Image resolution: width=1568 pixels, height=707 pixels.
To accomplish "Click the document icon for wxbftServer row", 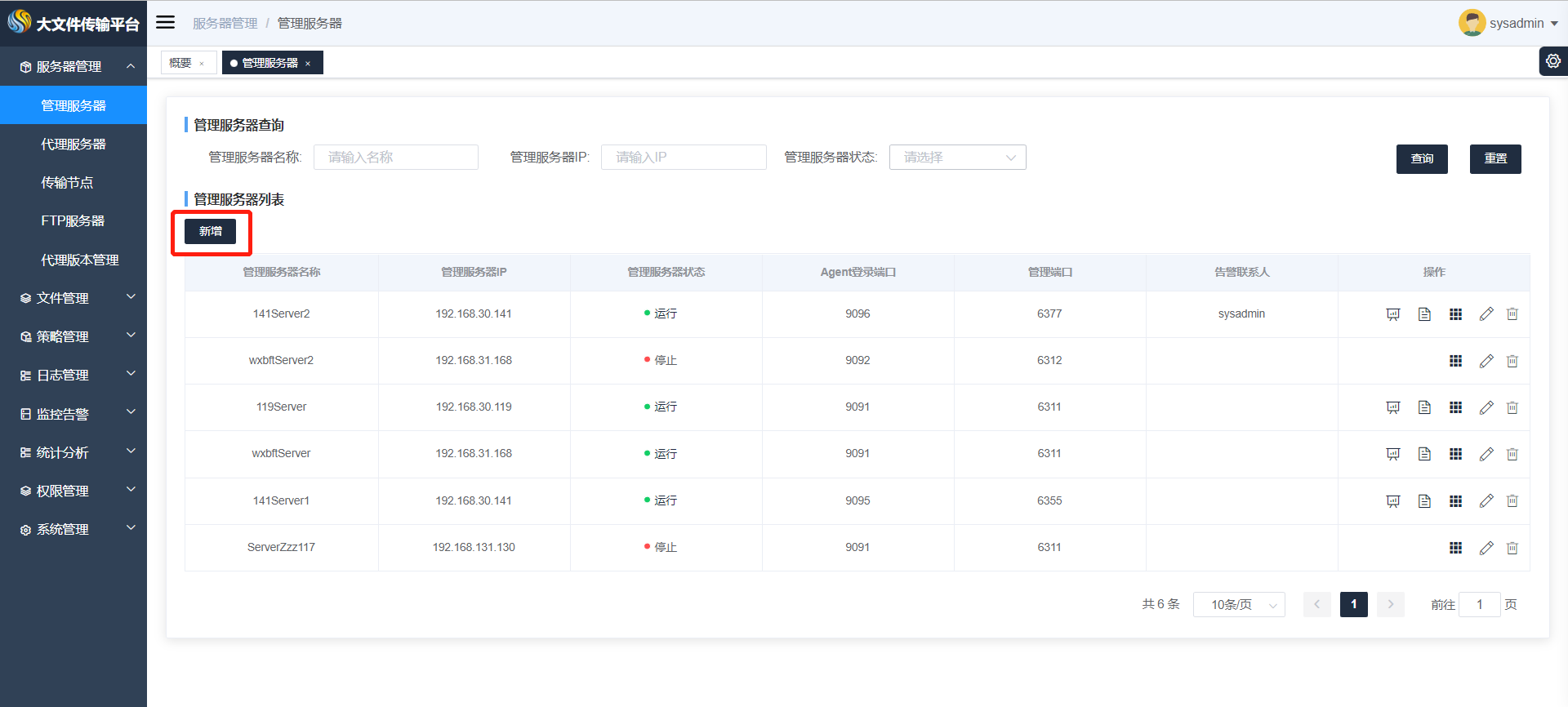I will (x=1424, y=454).
